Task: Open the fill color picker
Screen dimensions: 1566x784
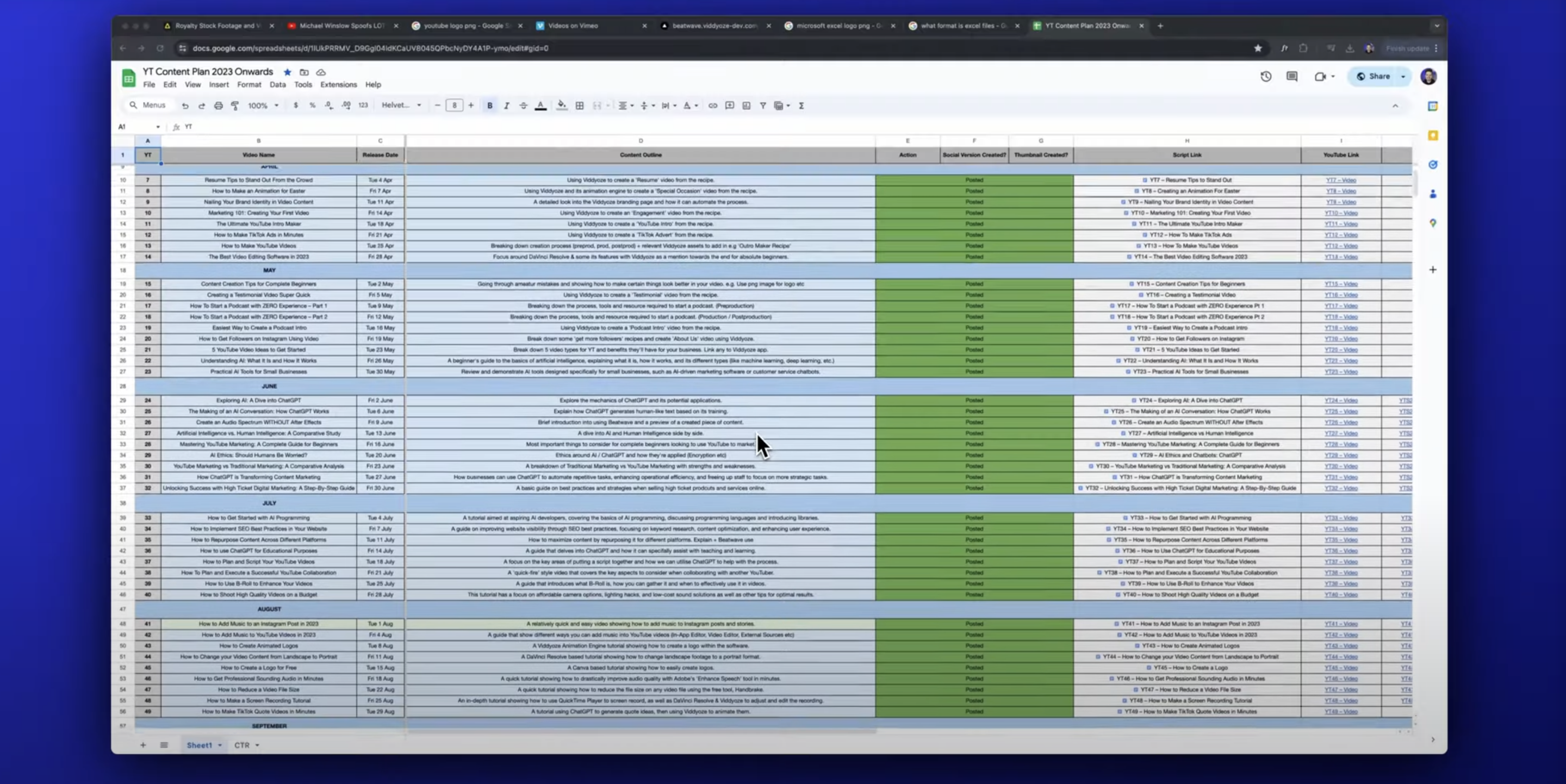Action: pos(562,106)
